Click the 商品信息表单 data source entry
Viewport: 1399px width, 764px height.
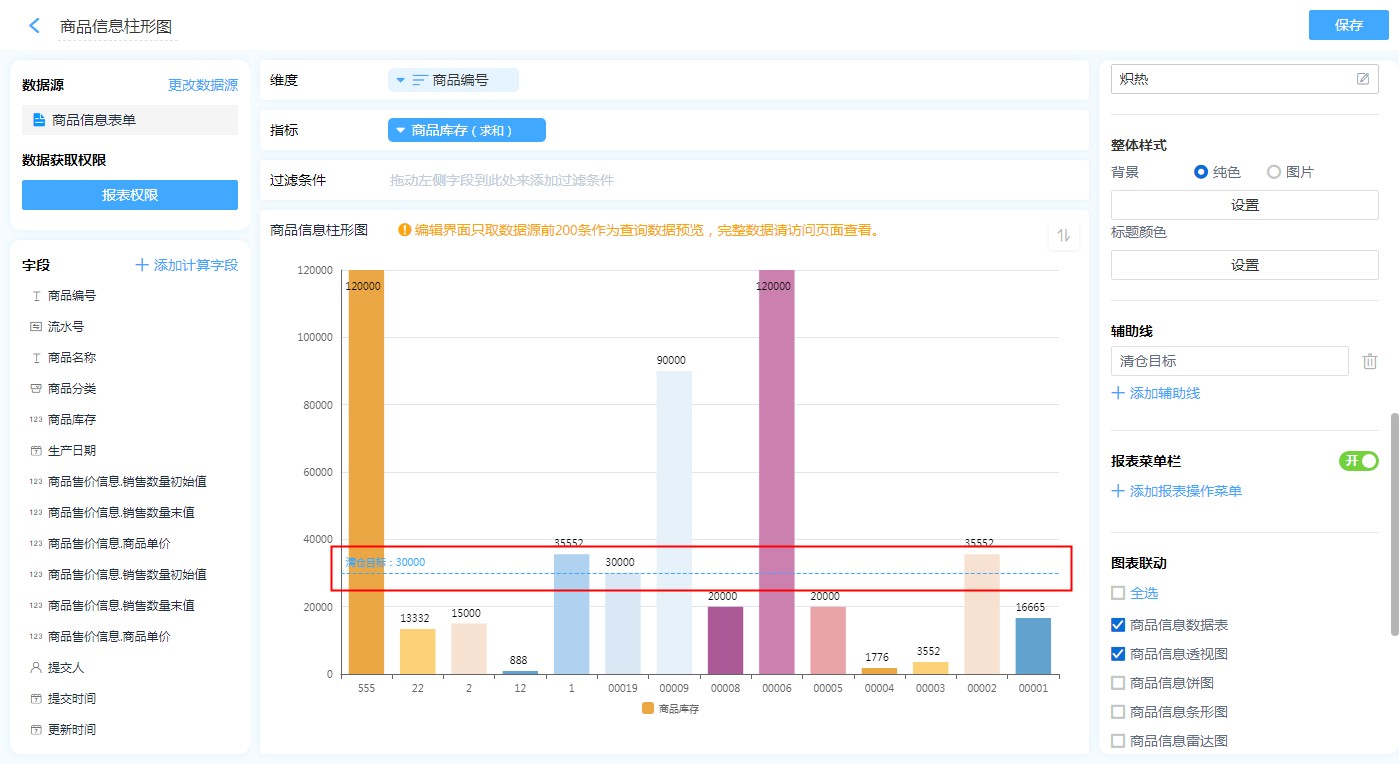93,120
